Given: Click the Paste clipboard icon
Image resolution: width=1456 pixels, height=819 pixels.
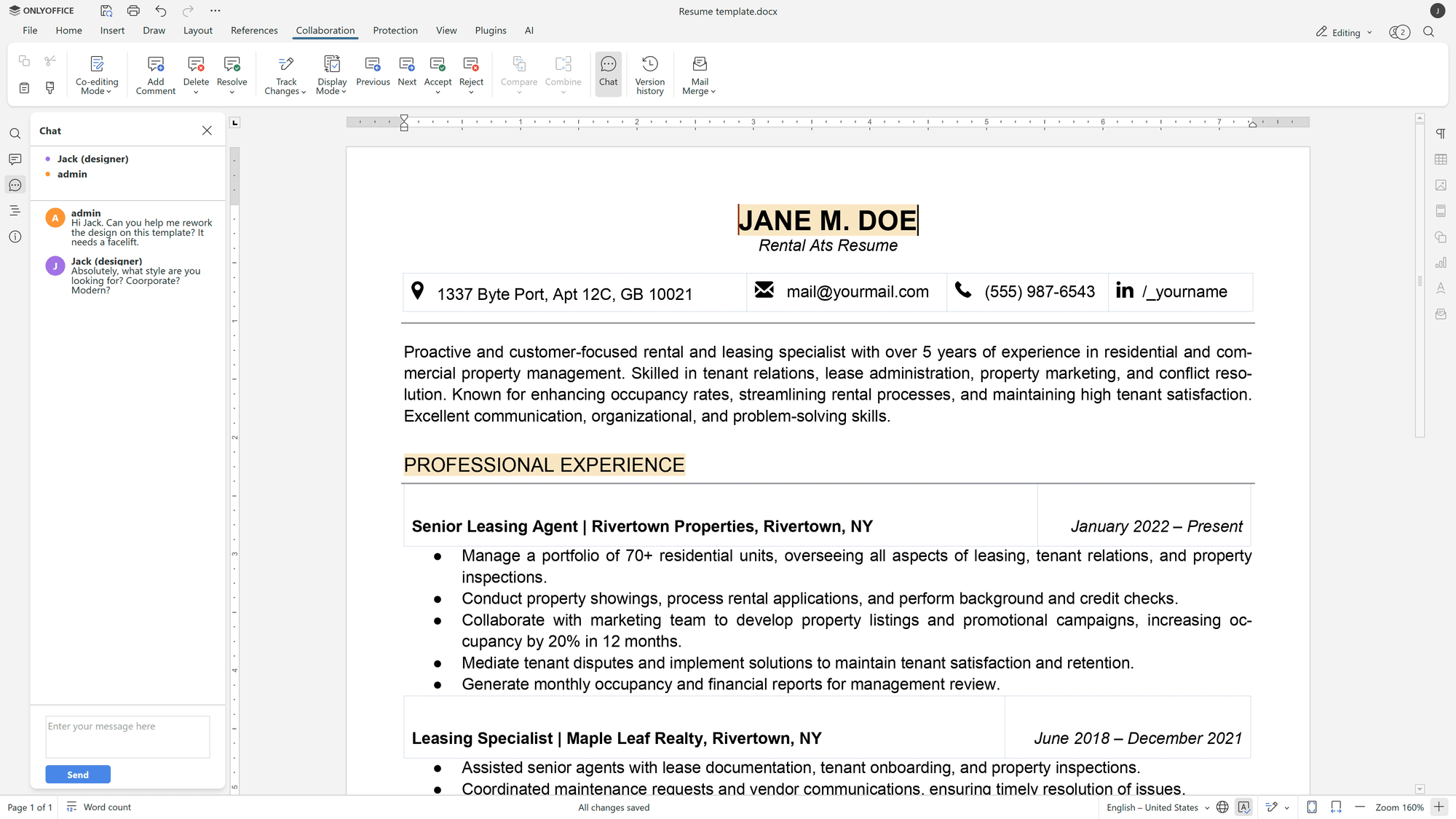Looking at the screenshot, I should pos(24,88).
